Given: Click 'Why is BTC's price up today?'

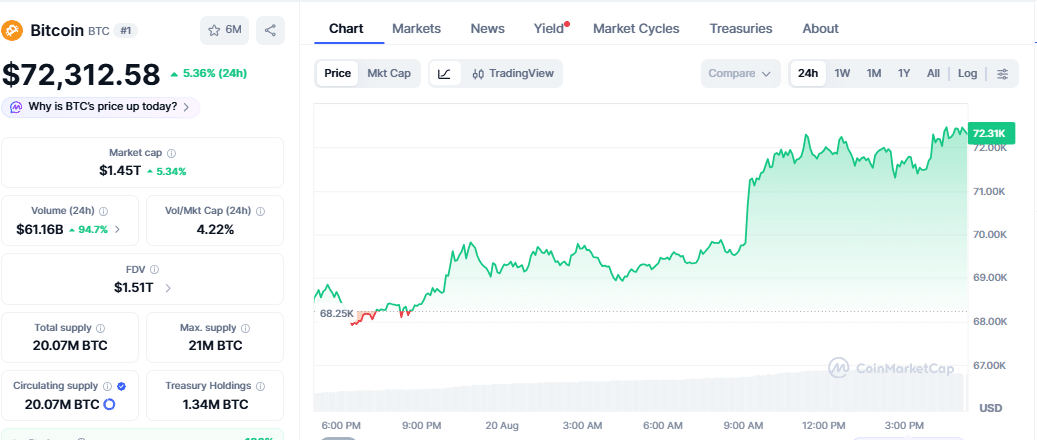Looking at the screenshot, I should [x=101, y=107].
